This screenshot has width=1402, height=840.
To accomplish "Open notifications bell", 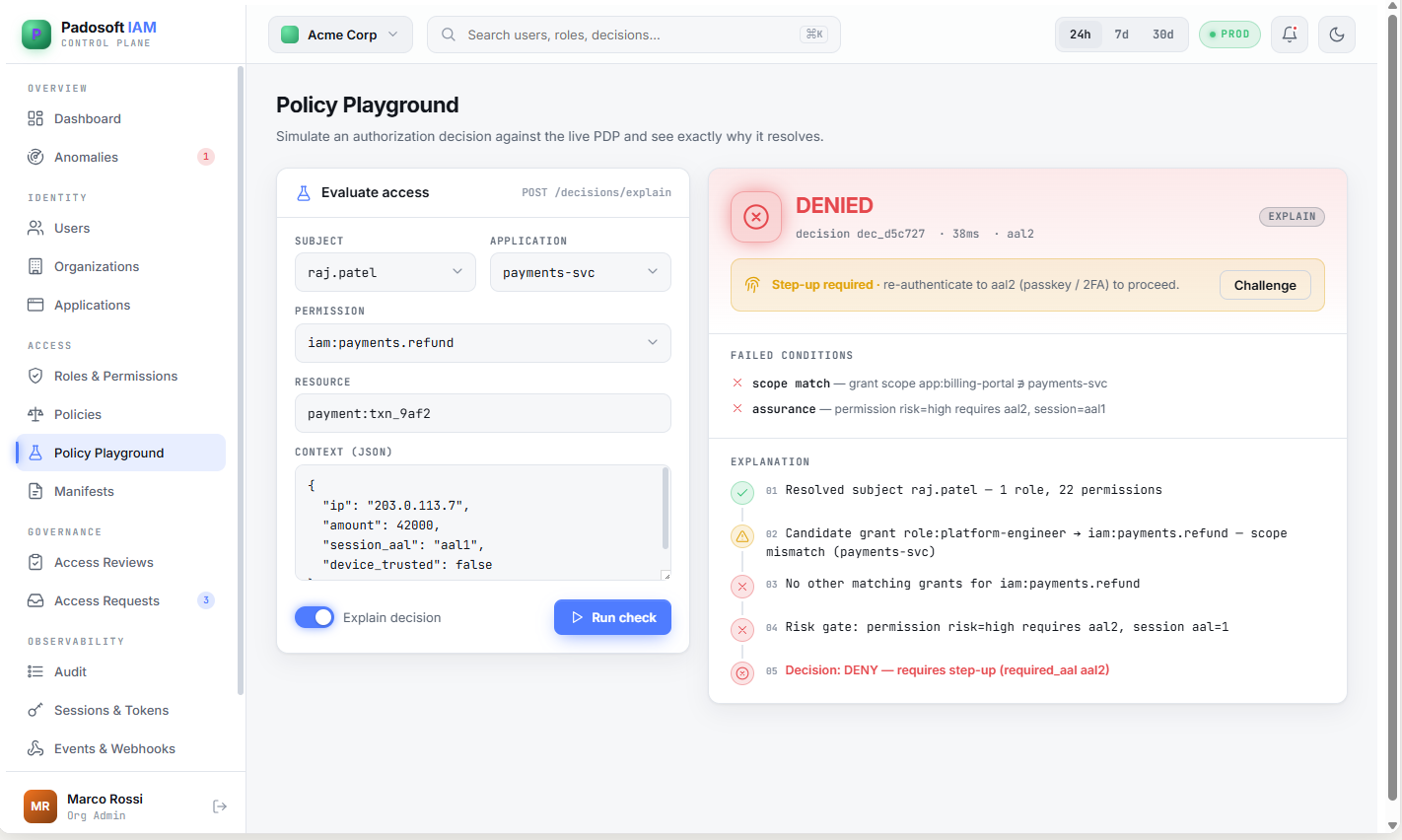I will click(x=1290, y=35).
